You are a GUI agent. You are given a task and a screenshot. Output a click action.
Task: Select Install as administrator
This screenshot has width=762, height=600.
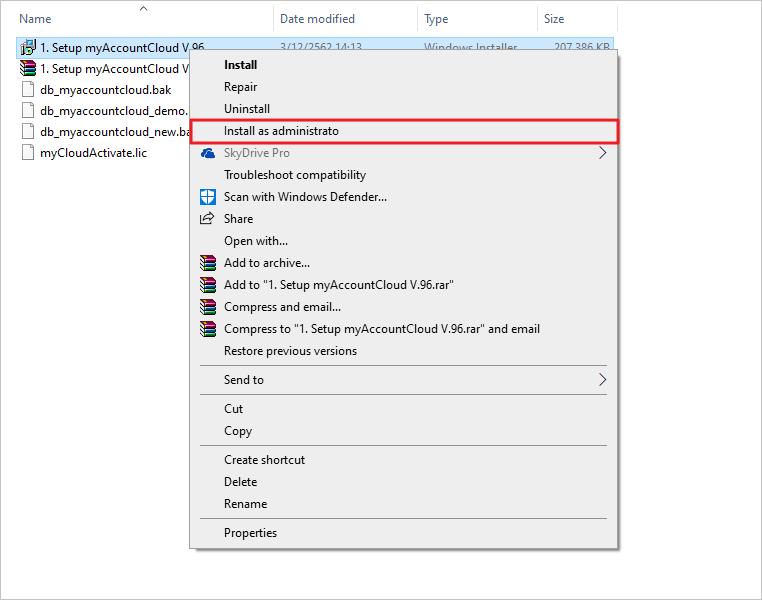[404, 131]
